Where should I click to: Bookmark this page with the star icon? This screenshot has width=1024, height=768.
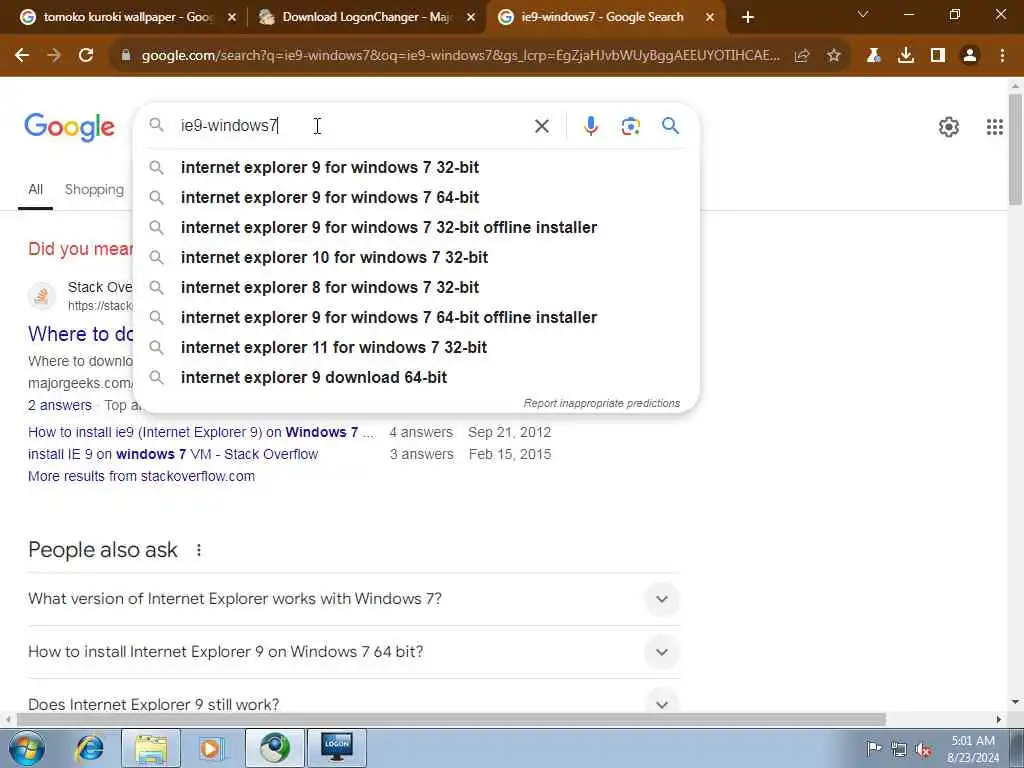[833, 56]
